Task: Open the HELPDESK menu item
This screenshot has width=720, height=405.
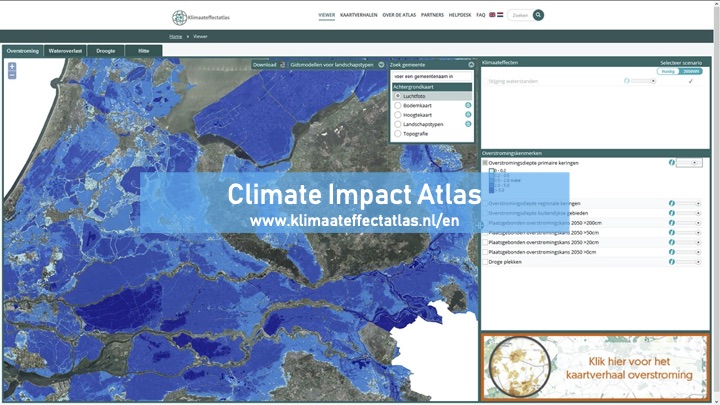Action: click(460, 15)
